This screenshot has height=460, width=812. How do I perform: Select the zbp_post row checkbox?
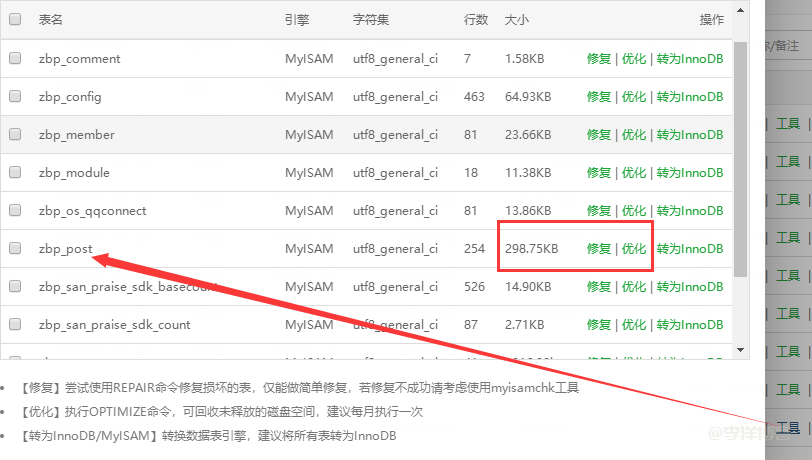tap(15, 249)
